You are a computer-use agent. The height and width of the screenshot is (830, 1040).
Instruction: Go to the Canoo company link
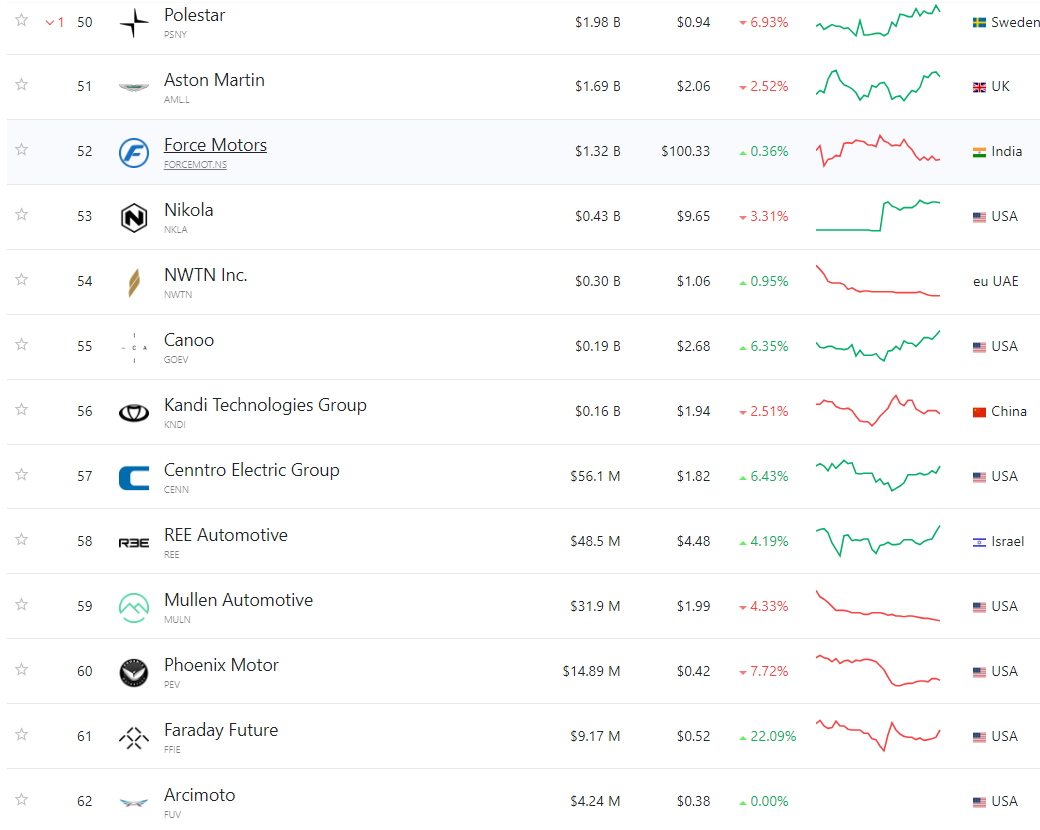click(x=189, y=340)
